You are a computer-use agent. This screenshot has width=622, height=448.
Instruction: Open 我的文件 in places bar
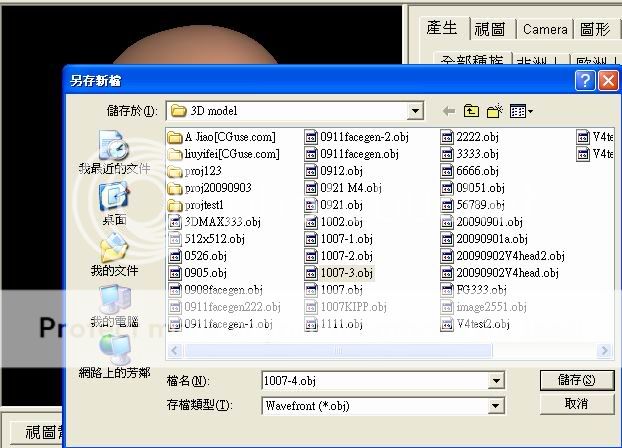coord(114,254)
